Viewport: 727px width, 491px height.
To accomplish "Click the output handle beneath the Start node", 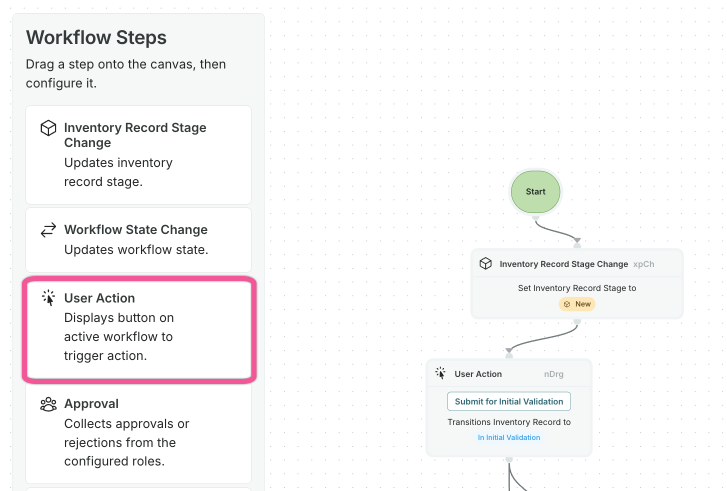I will [535, 216].
